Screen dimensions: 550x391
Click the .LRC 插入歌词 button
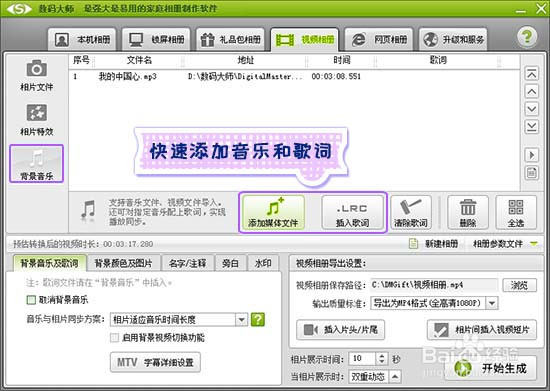tap(353, 213)
